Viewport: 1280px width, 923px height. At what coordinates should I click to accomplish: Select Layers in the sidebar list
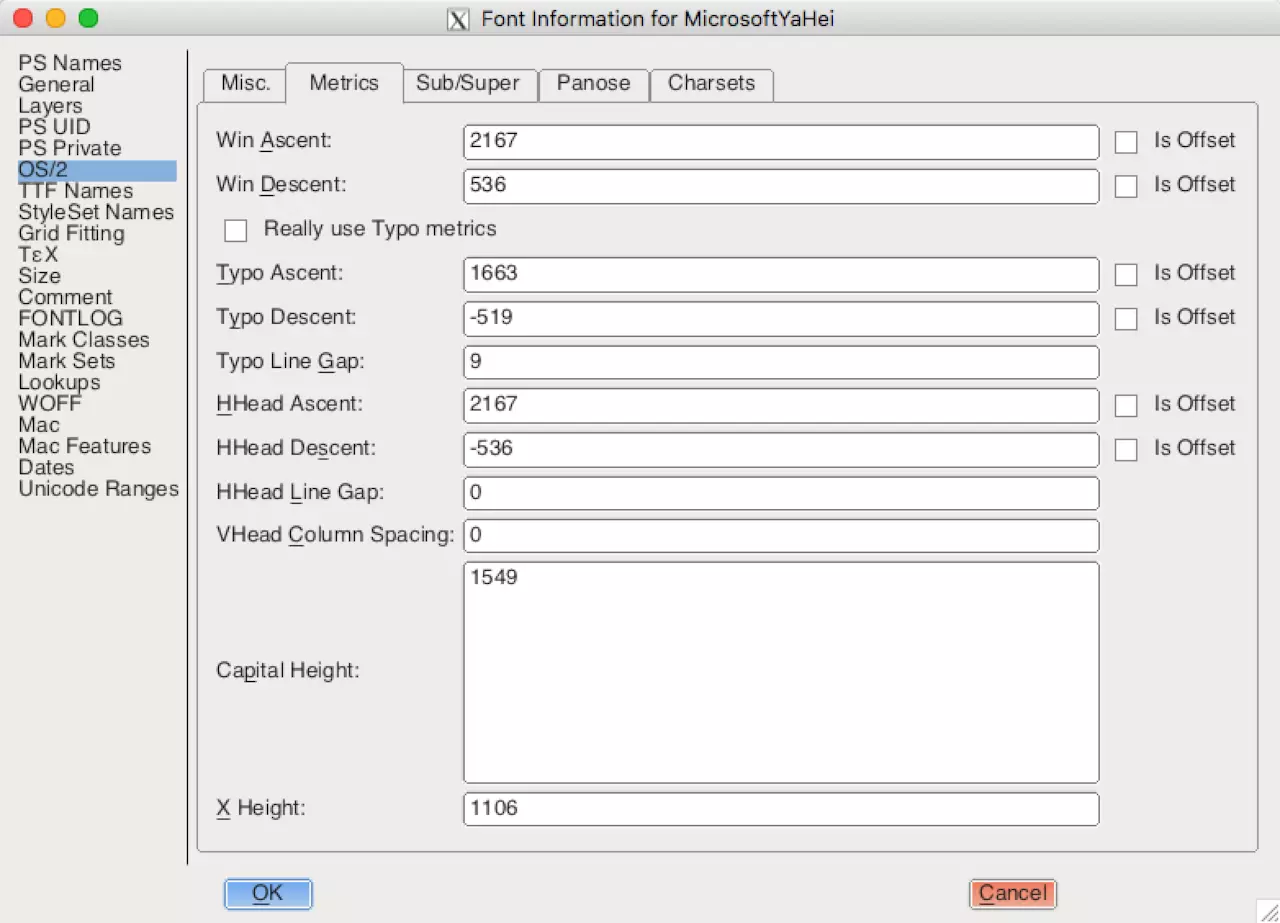pyautogui.click(x=50, y=106)
